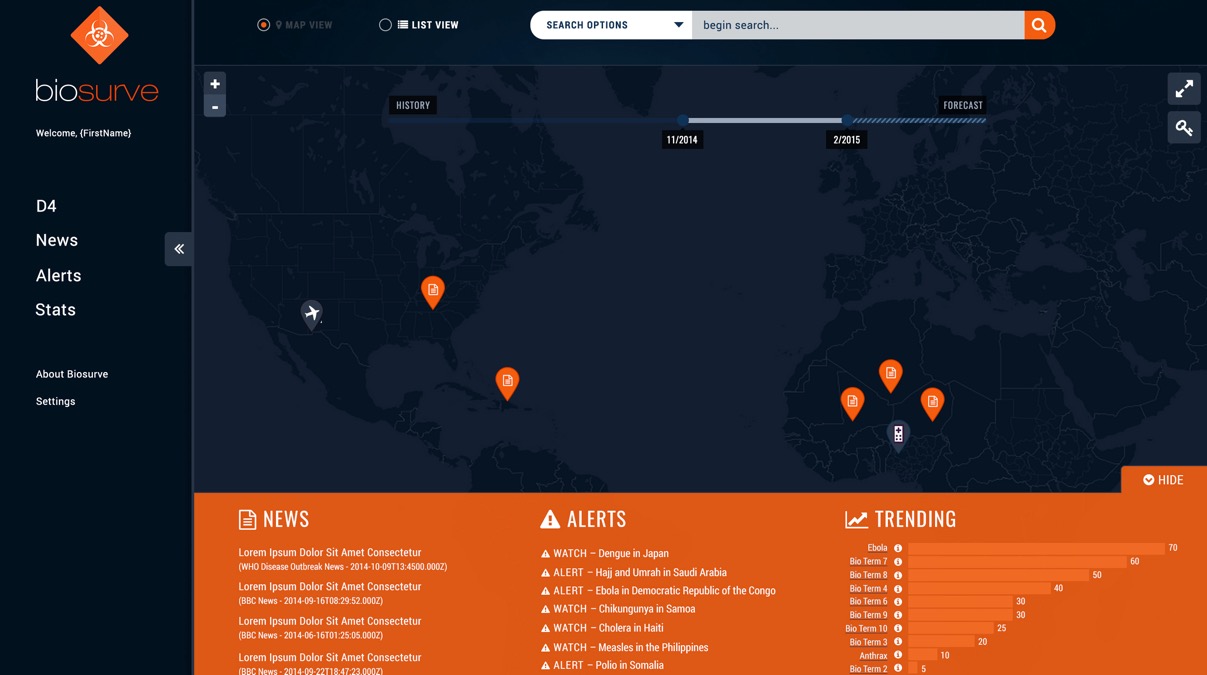Screen dimensions: 1207x675
Task: Click the info icon beside Bio Term 9
Action: click(898, 615)
